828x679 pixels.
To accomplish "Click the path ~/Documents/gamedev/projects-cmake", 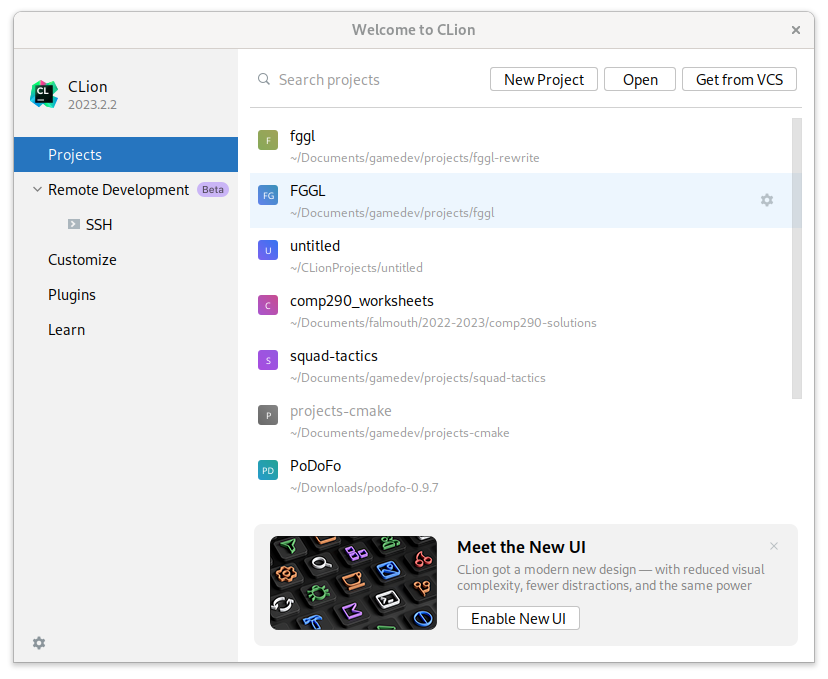I will tap(400, 432).
